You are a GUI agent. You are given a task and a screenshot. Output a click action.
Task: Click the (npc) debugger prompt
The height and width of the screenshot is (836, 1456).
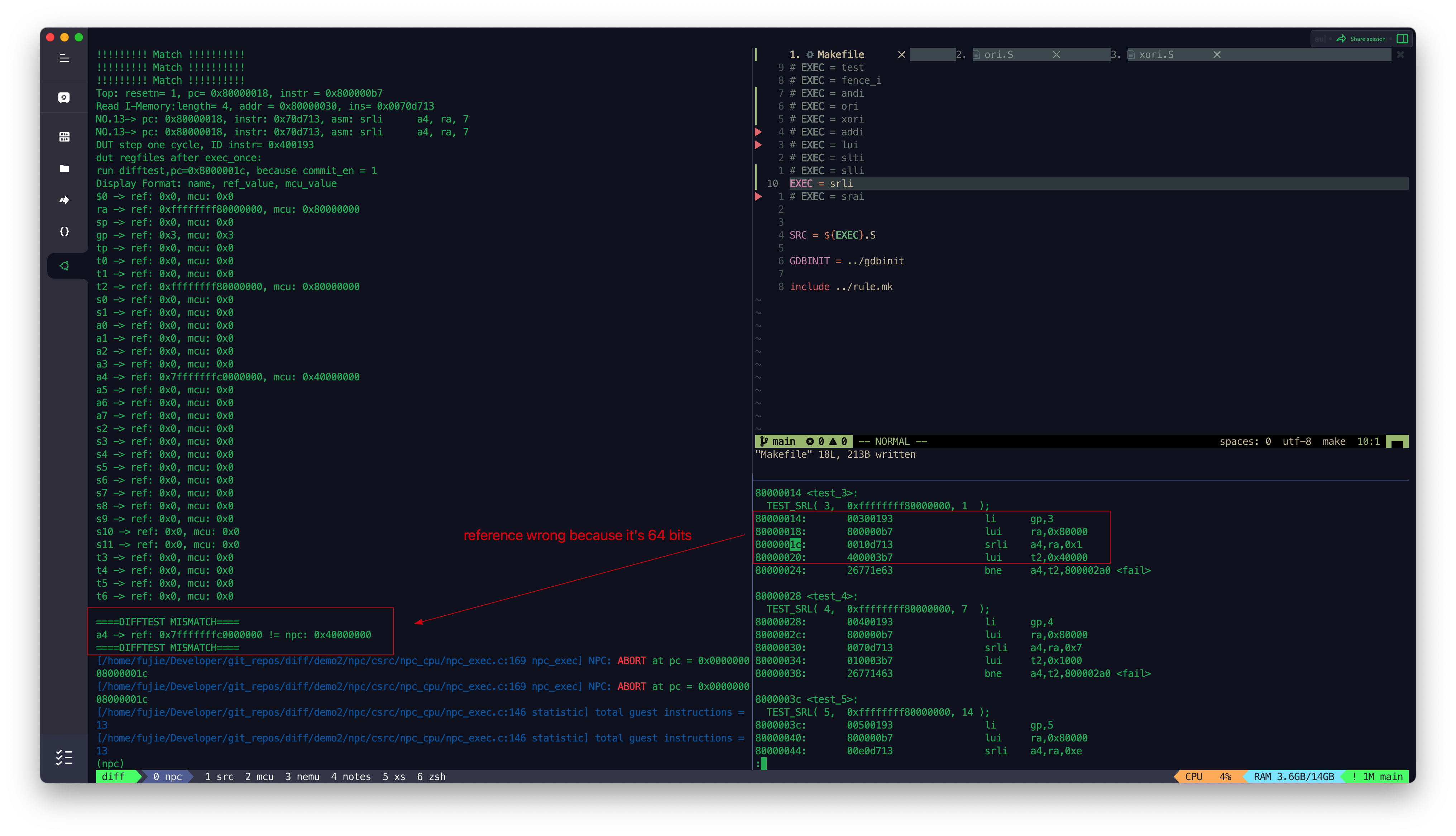coord(110,764)
